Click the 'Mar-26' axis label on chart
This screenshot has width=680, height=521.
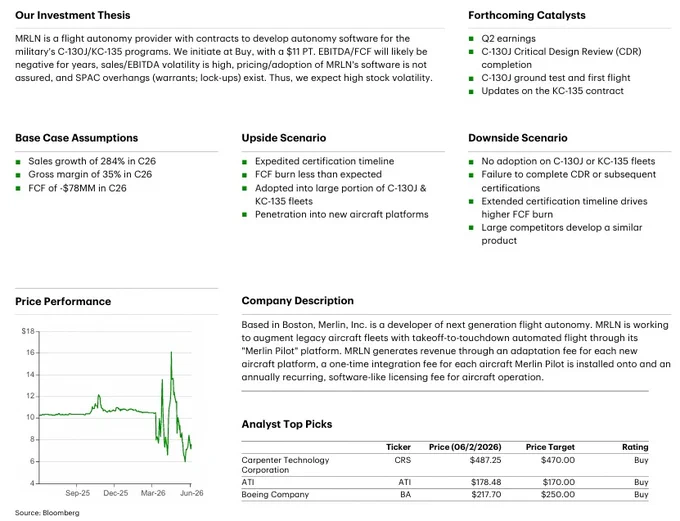(x=153, y=493)
